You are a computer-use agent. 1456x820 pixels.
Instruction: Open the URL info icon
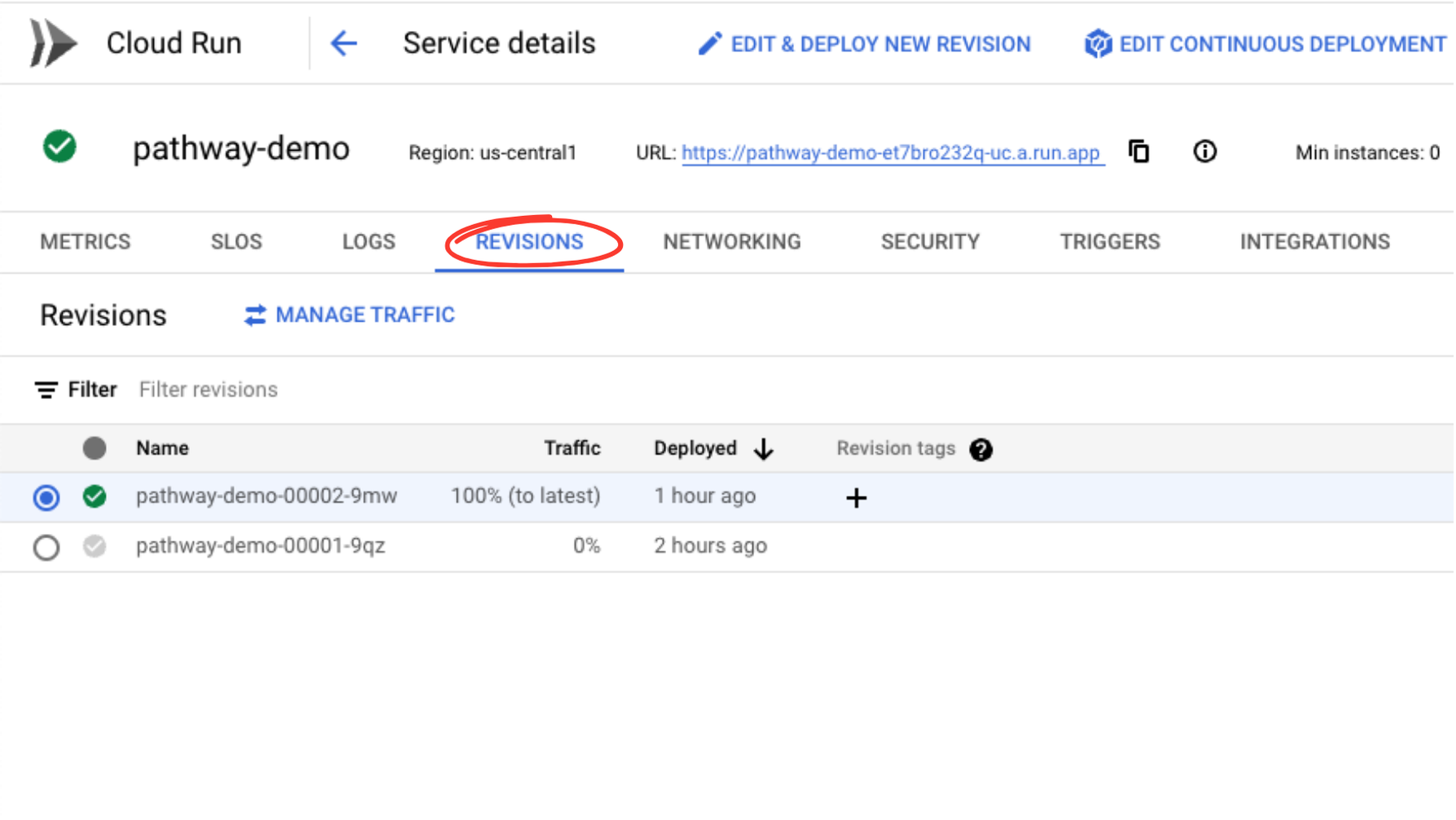coord(1204,152)
